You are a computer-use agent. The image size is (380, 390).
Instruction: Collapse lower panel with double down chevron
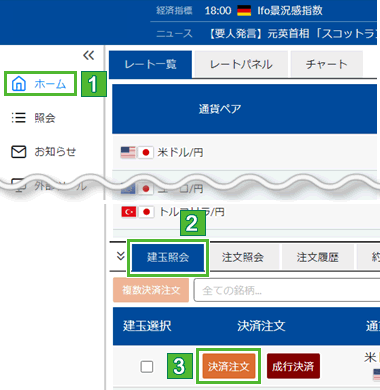tap(120, 256)
